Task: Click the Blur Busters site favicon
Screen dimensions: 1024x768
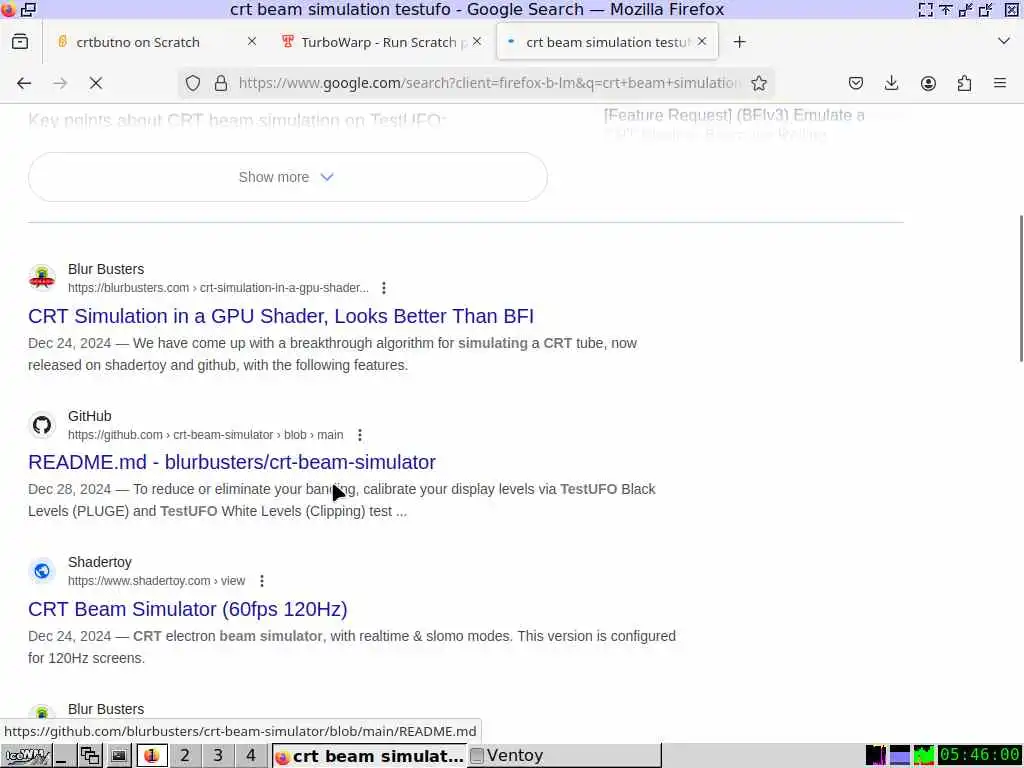Action: (x=42, y=278)
